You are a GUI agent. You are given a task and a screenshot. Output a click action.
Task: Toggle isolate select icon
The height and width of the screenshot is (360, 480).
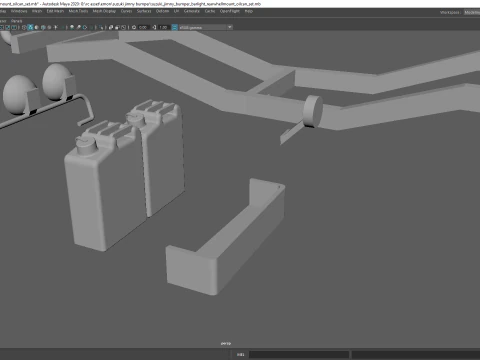click(101, 27)
